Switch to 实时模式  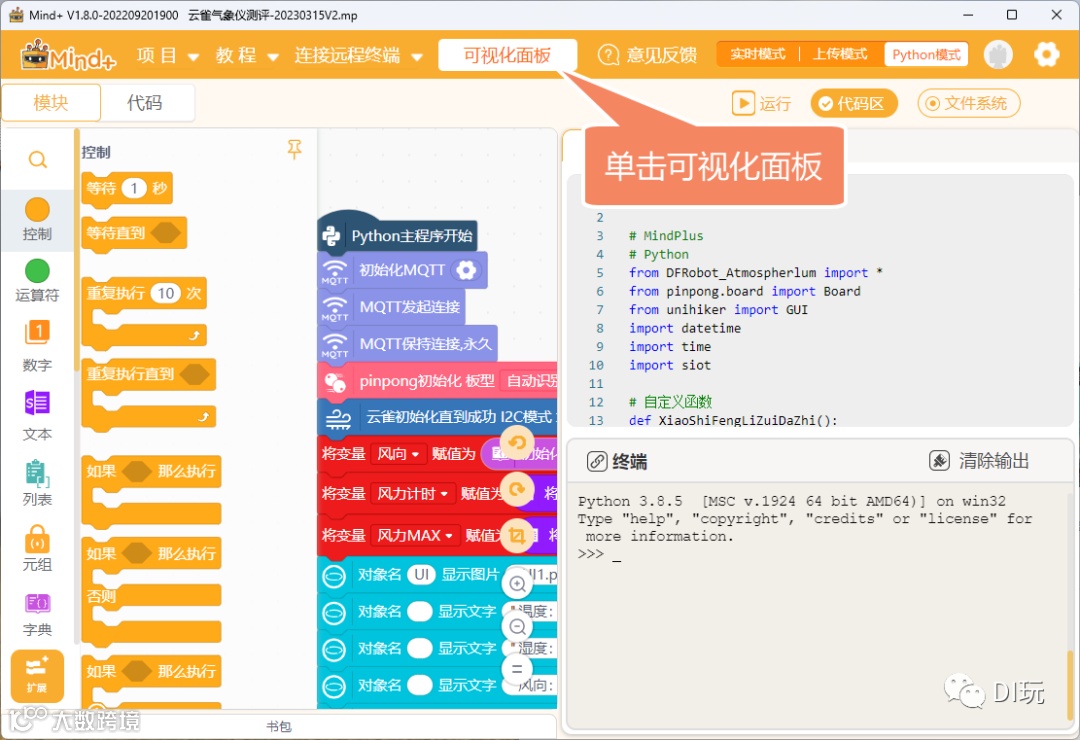[x=758, y=54]
